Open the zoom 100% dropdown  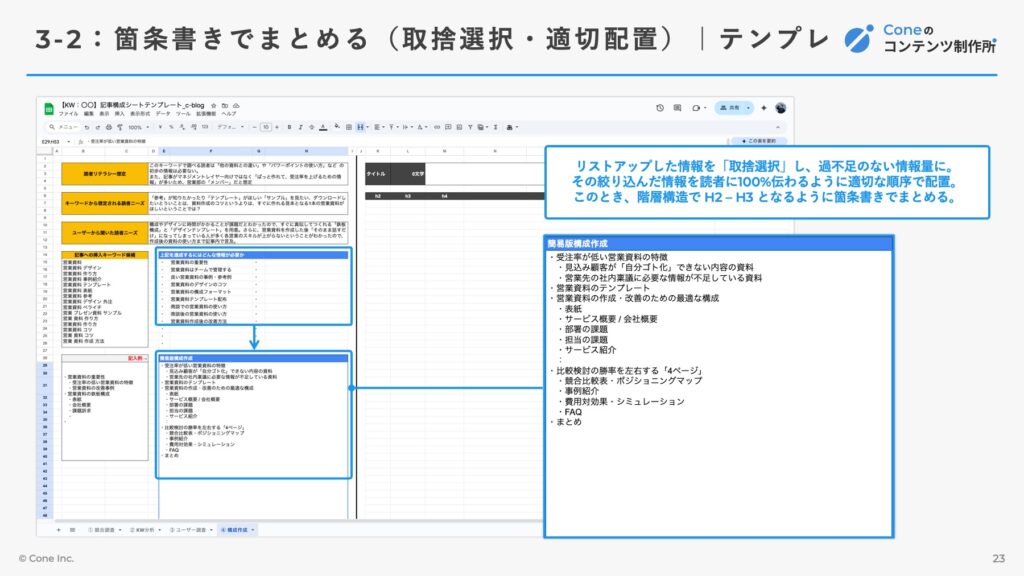[x=138, y=127]
